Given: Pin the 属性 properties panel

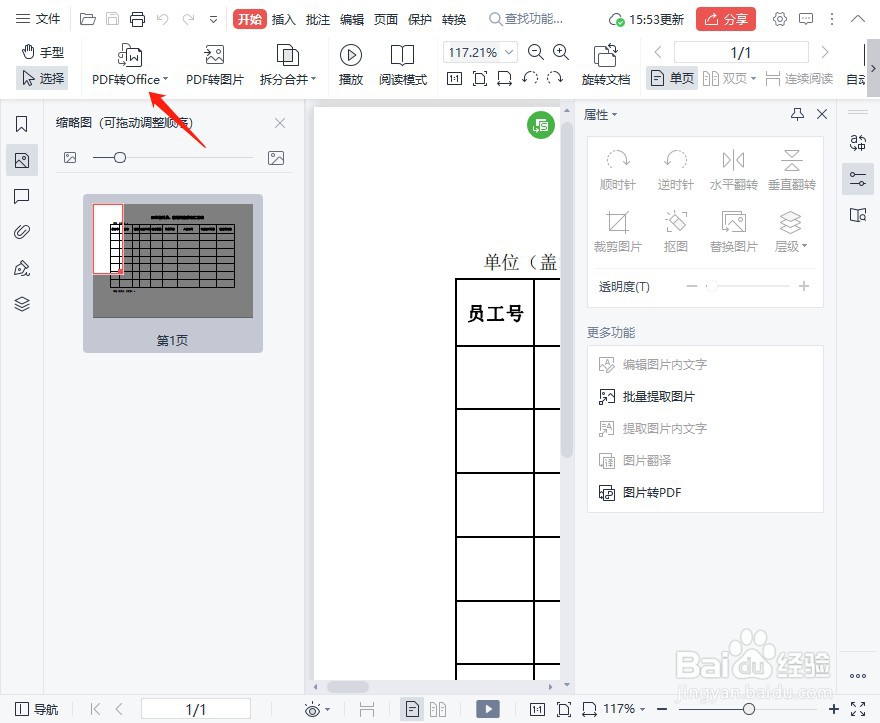Looking at the screenshot, I should click(x=797, y=115).
